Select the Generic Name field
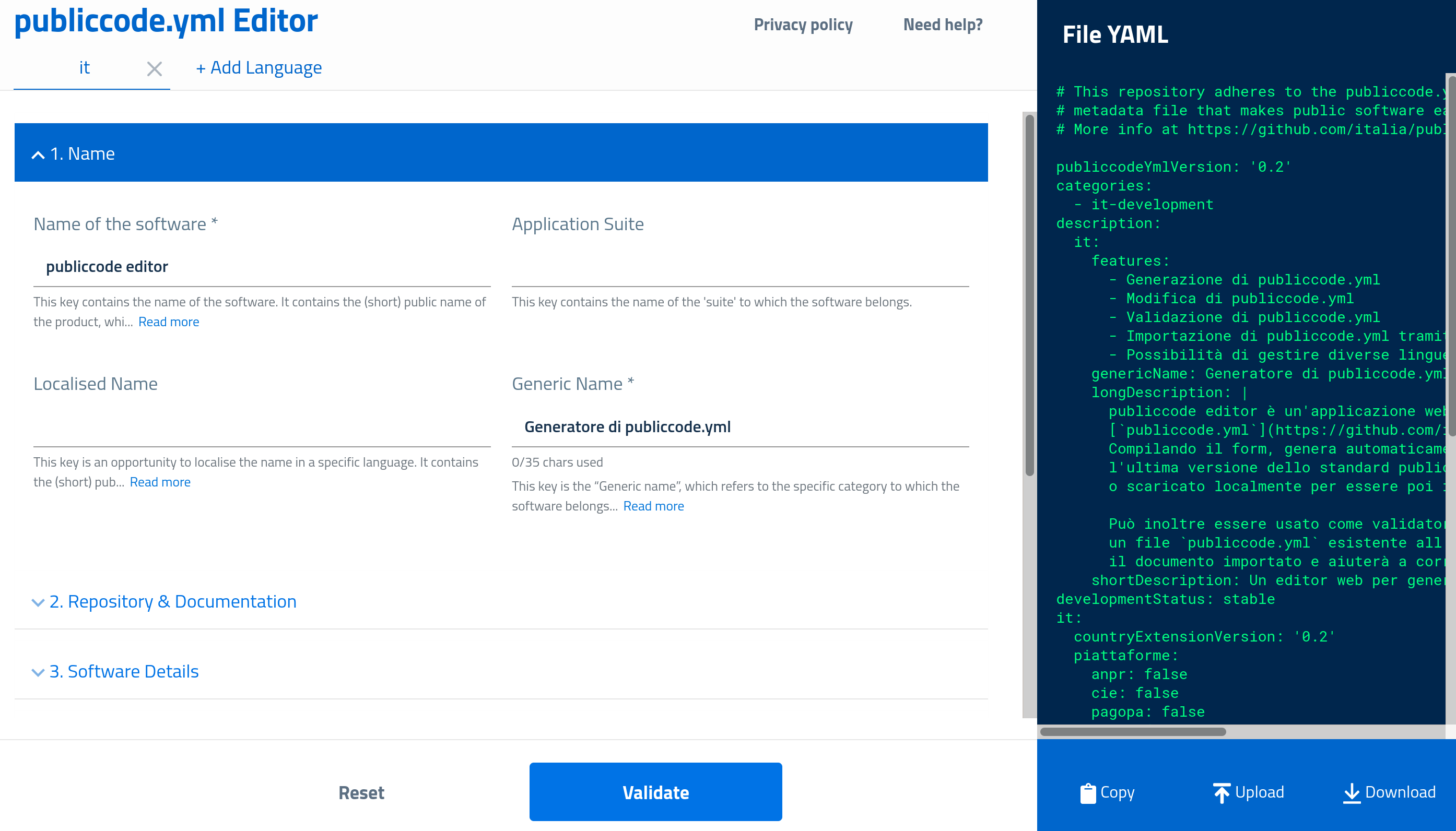 tap(739, 426)
